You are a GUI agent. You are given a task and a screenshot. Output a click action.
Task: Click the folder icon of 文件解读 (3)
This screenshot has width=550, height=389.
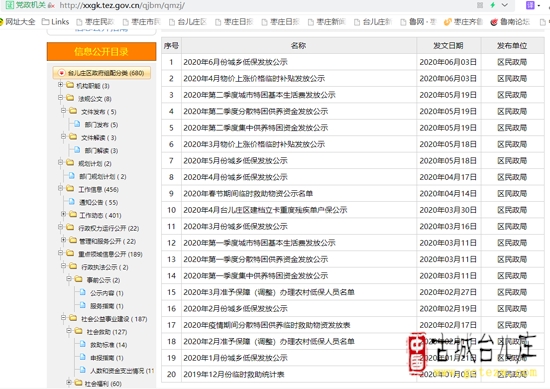pos(73,137)
